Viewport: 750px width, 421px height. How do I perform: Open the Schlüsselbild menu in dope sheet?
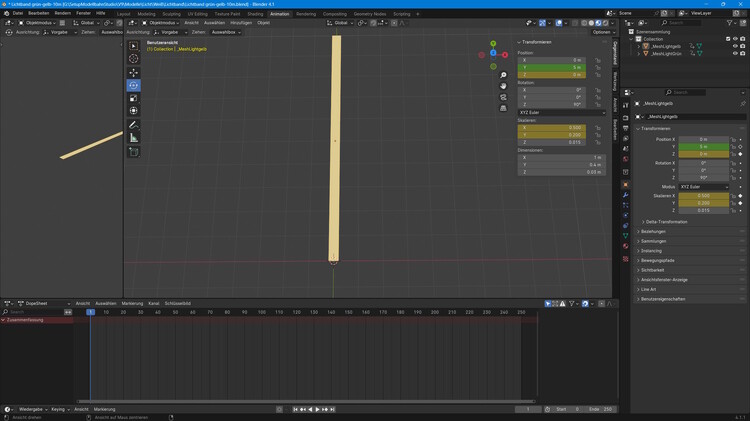(177, 304)
